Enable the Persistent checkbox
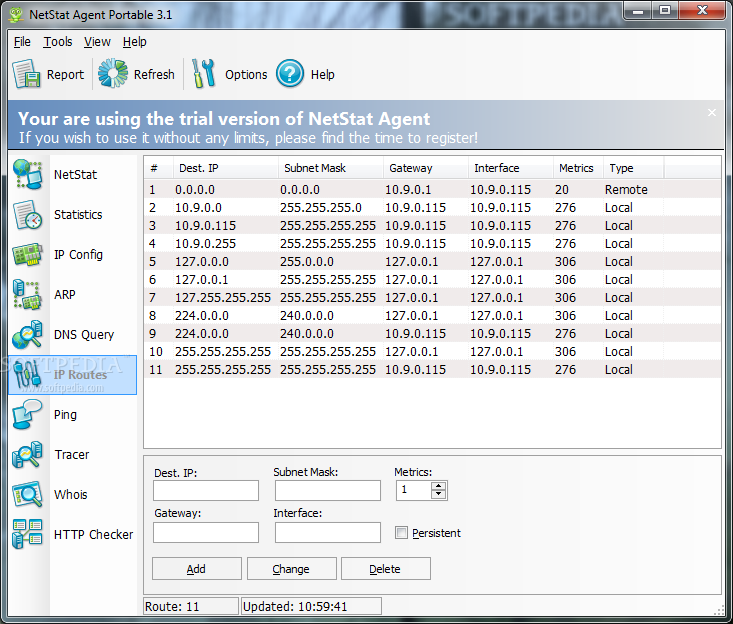 click(401, 533)
